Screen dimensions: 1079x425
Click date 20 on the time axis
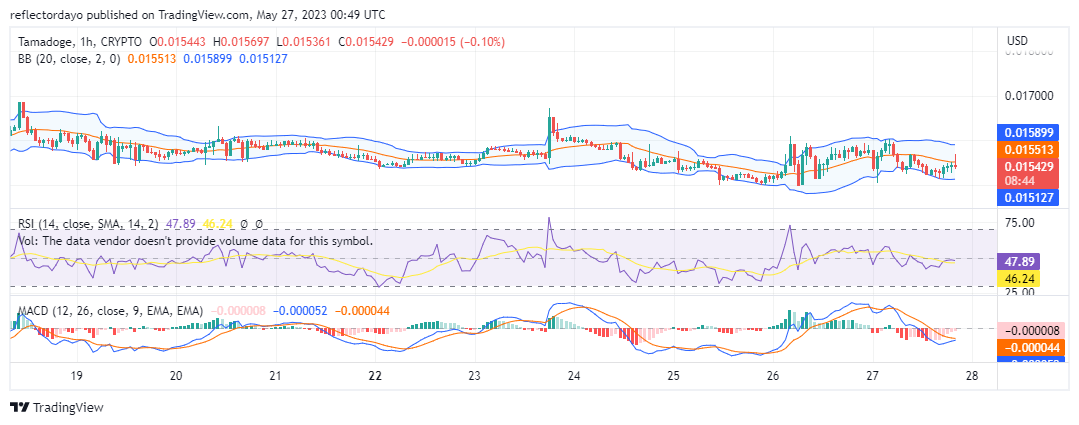[x=176, y=376]
